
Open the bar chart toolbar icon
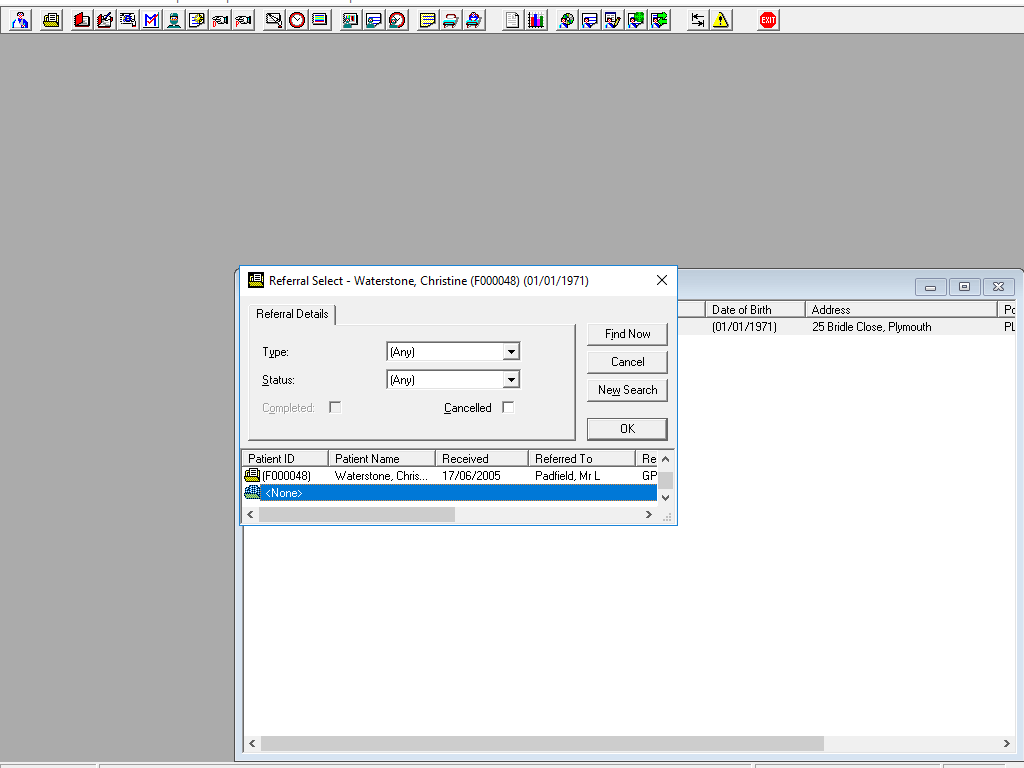tap(536, 20)
